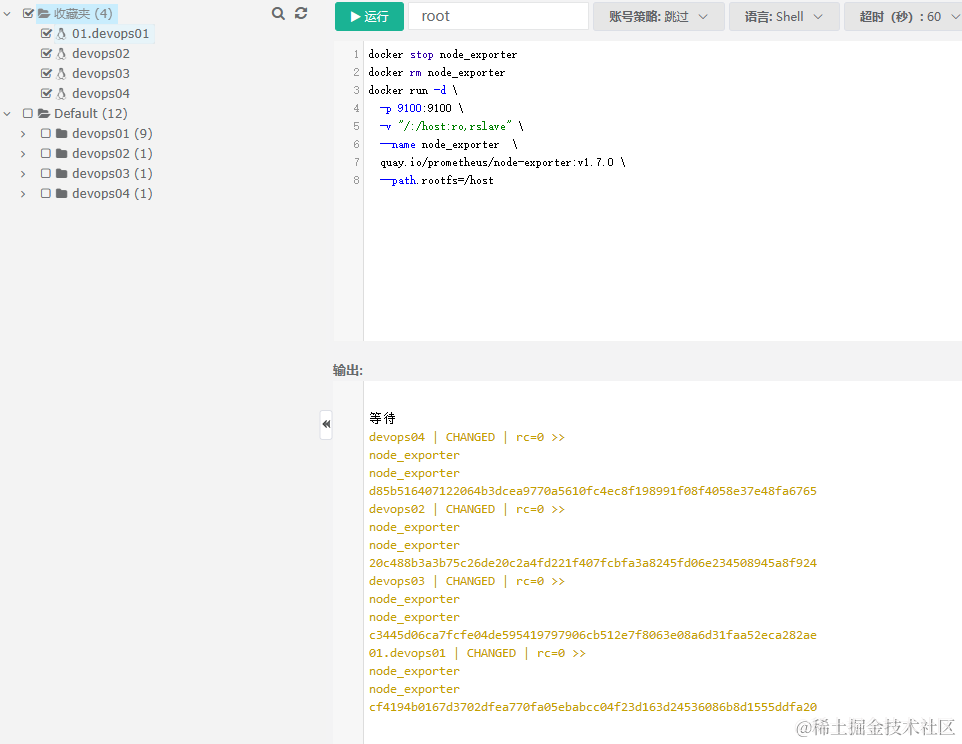Click output line 'devops03 | CHANGED | rc=0'
Image resolution: width=962 pixels, height=744 pixels.
pyautogui.click(x=467, y=581)
